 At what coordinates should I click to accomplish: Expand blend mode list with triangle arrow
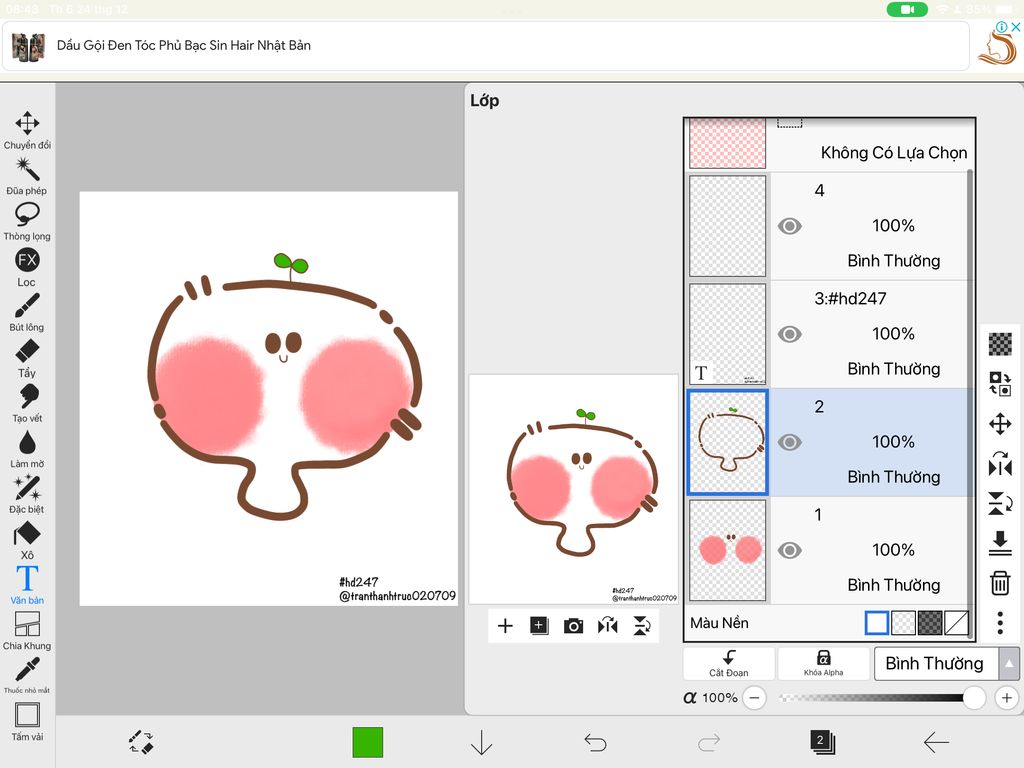(x=1009, y=664)
